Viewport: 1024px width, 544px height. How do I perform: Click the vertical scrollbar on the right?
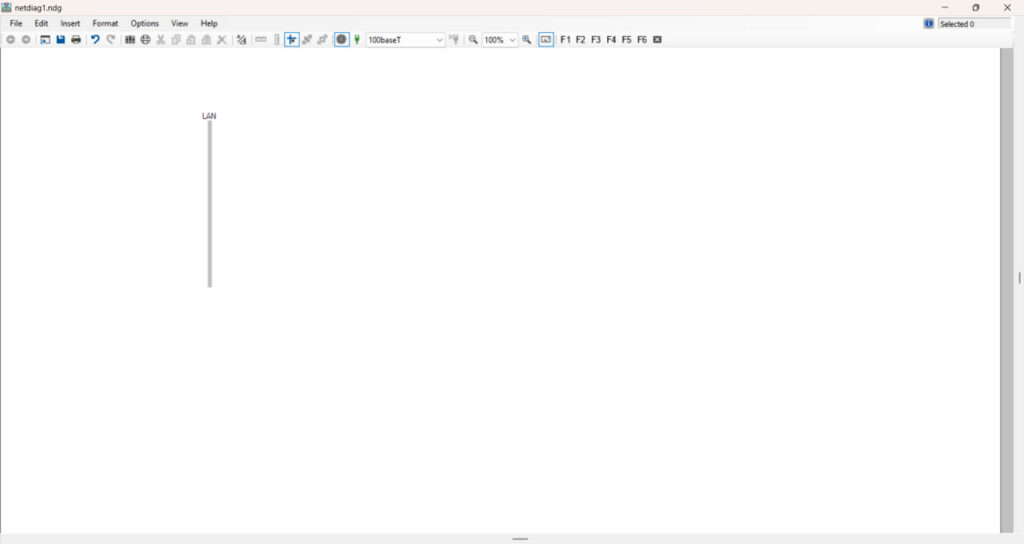tap(1006, 290)
